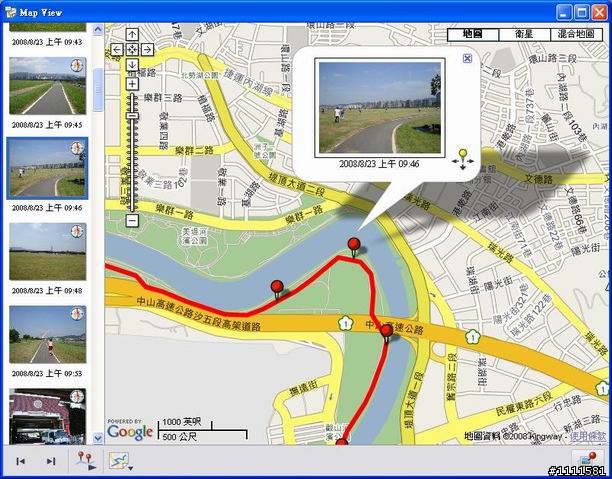Image resolution: width=612 pixels, height=479 pixels.
Task: Open the 使用條款 terms of use link
Action: [x=588, y=436]
